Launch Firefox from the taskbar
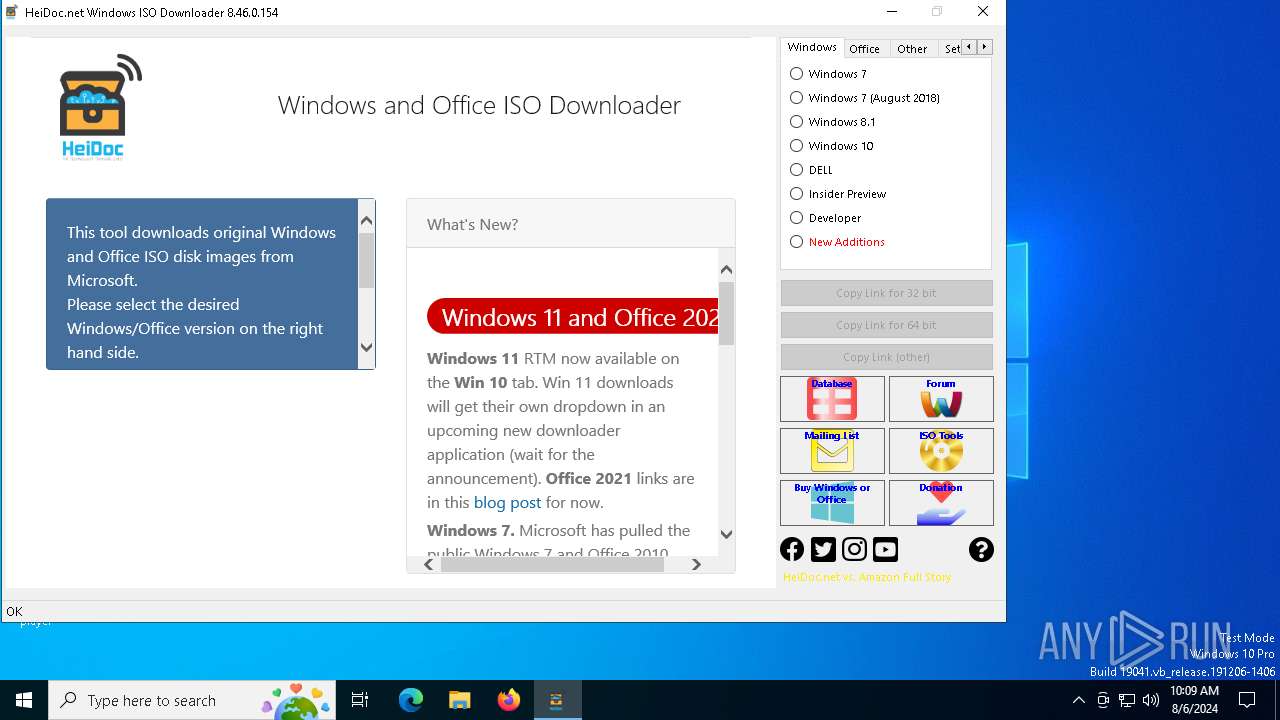 pyautogui.click(x=508, y=700)
